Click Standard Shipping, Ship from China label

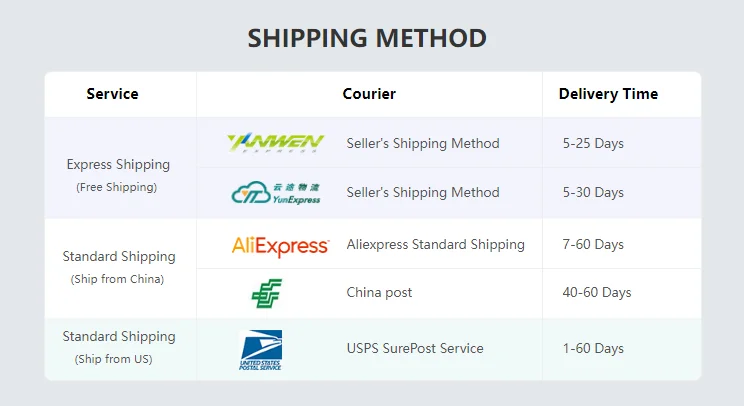click(118, 257)
